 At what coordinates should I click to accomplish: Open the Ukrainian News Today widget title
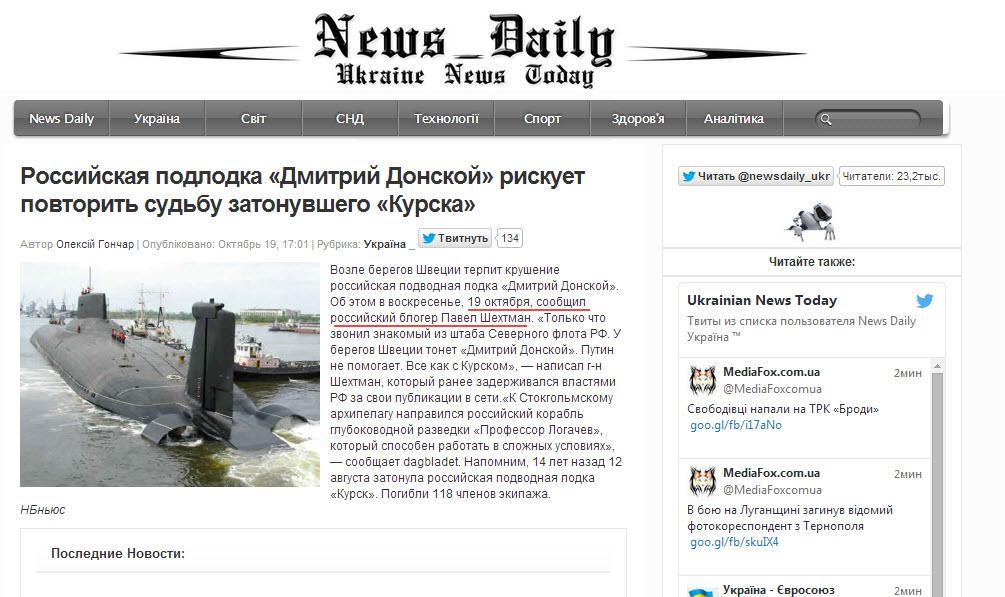tap(761, 300)
